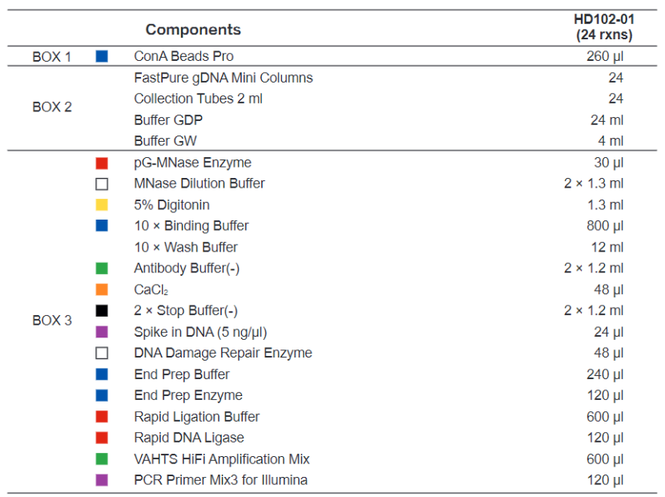Click the FastPure gDNA Mini Columns text
This screenshot has height=497, width=665.
224,78
